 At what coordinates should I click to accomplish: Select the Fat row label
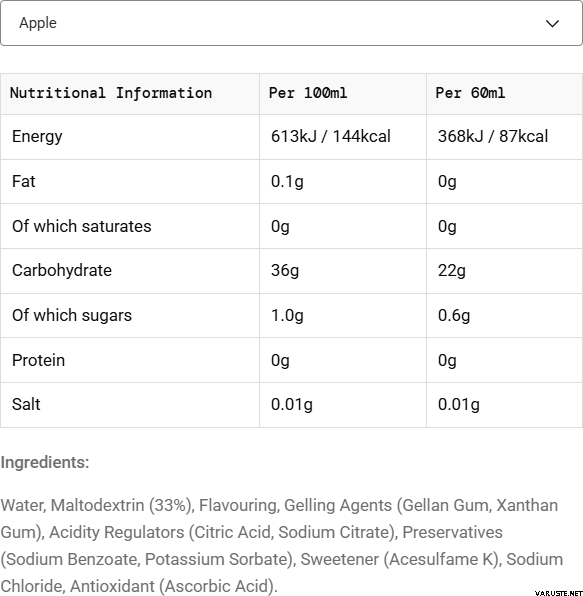[24, 181]
